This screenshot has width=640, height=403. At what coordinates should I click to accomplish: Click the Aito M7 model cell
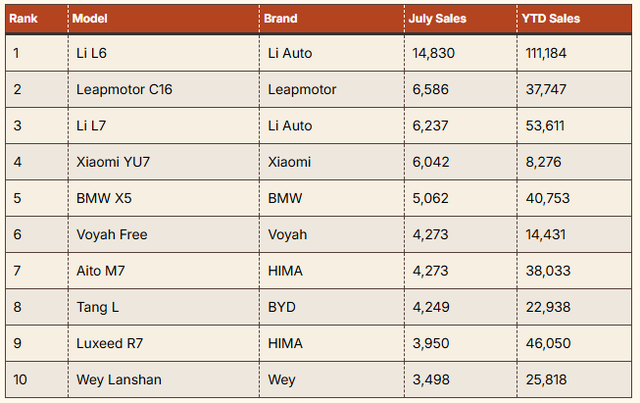pos(103,271)
